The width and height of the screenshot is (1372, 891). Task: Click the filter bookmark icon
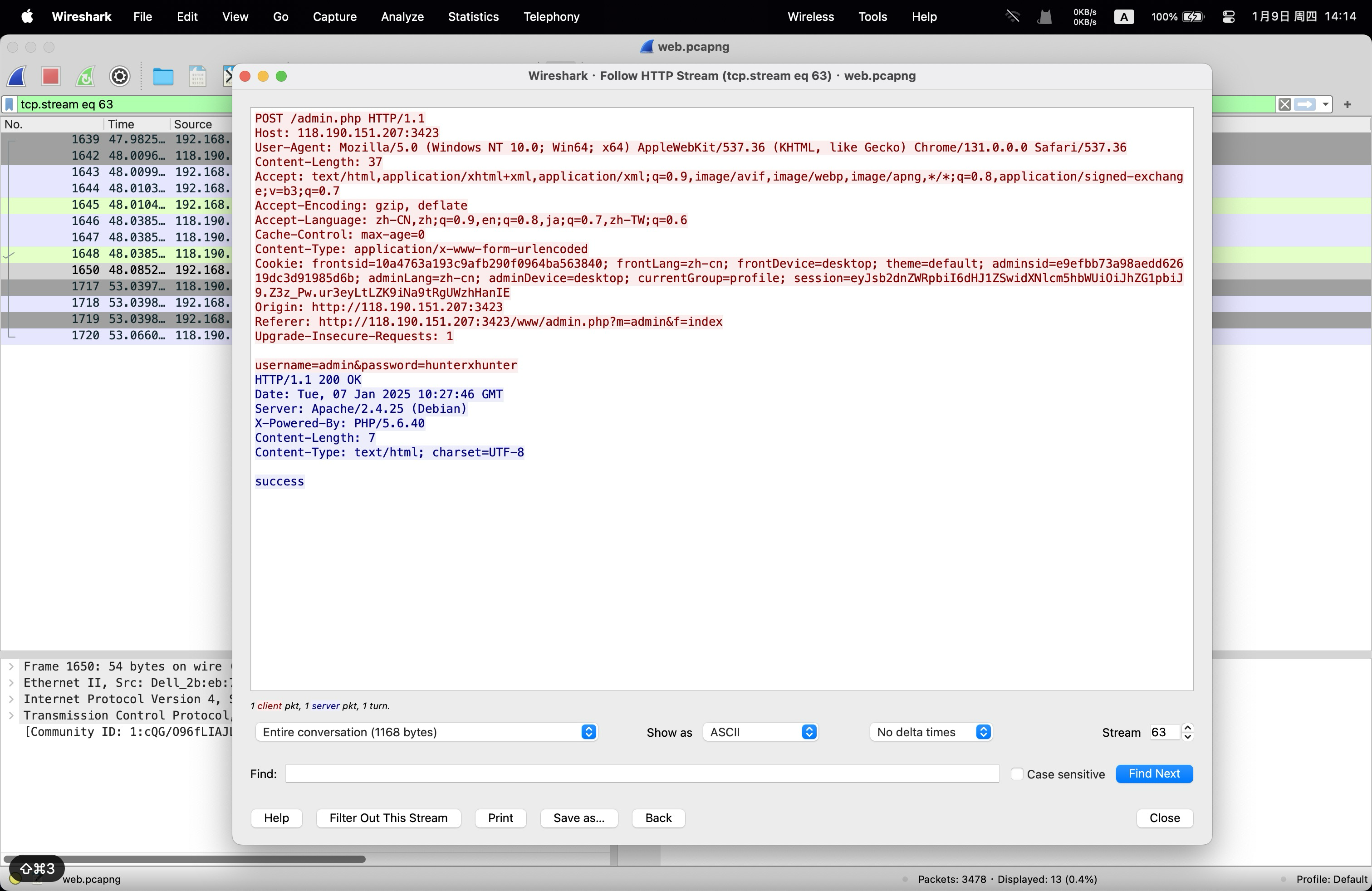(x=9, y=104)
